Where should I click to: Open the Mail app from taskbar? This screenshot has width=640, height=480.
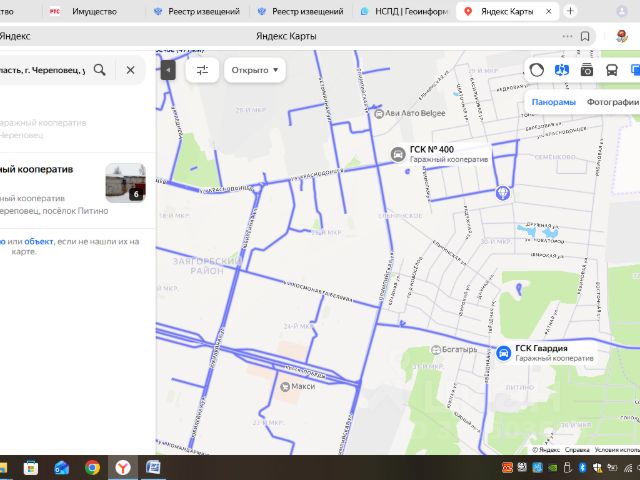61,468
